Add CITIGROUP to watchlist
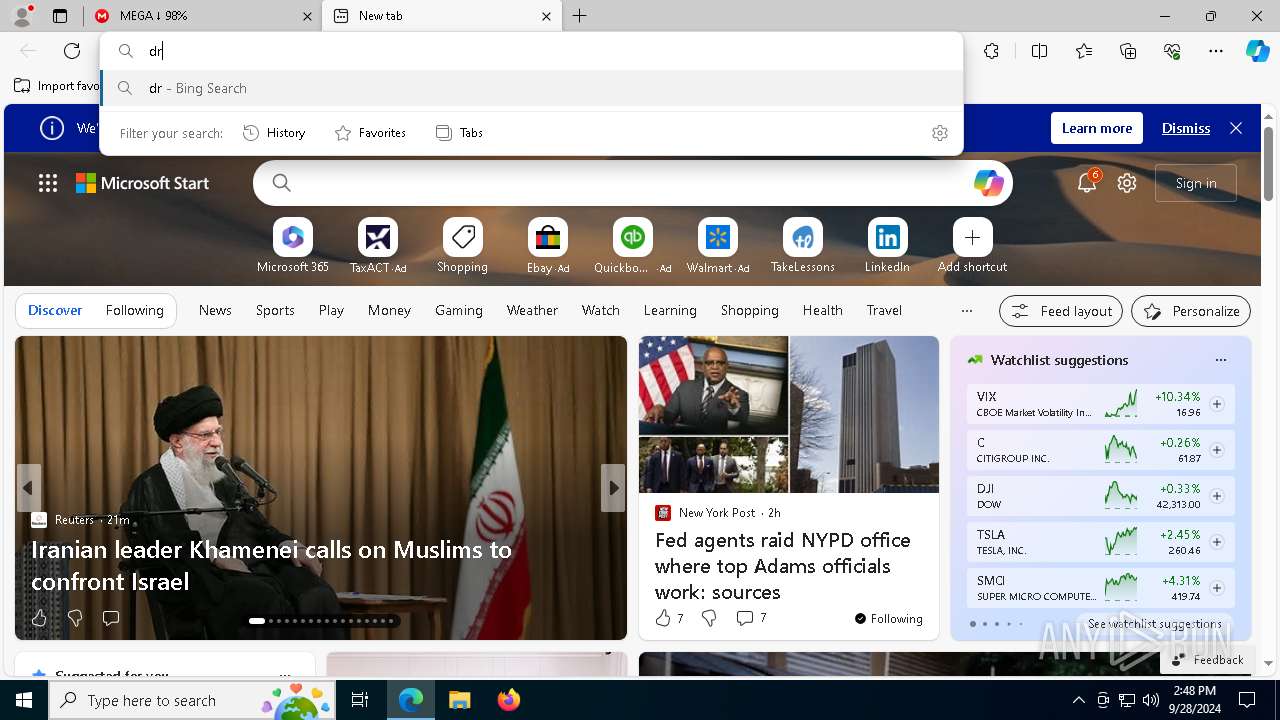Viewport: 1280px width, 720px height. (1217, 450)
